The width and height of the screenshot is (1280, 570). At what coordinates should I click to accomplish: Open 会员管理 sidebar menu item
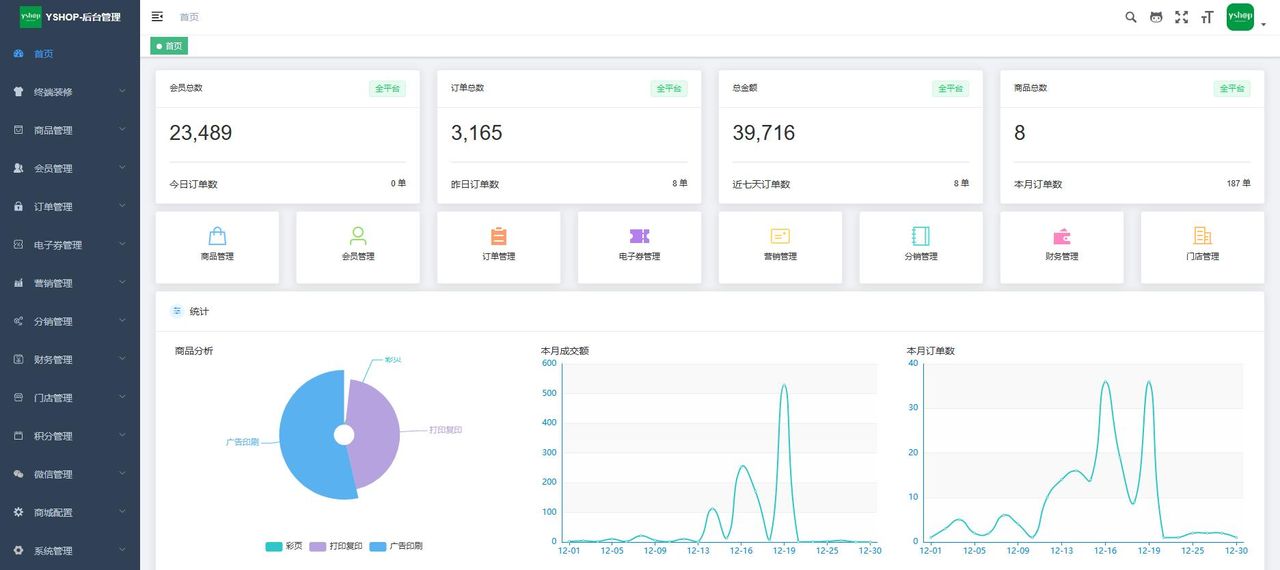pyautogui.click(x=70, y=168)
